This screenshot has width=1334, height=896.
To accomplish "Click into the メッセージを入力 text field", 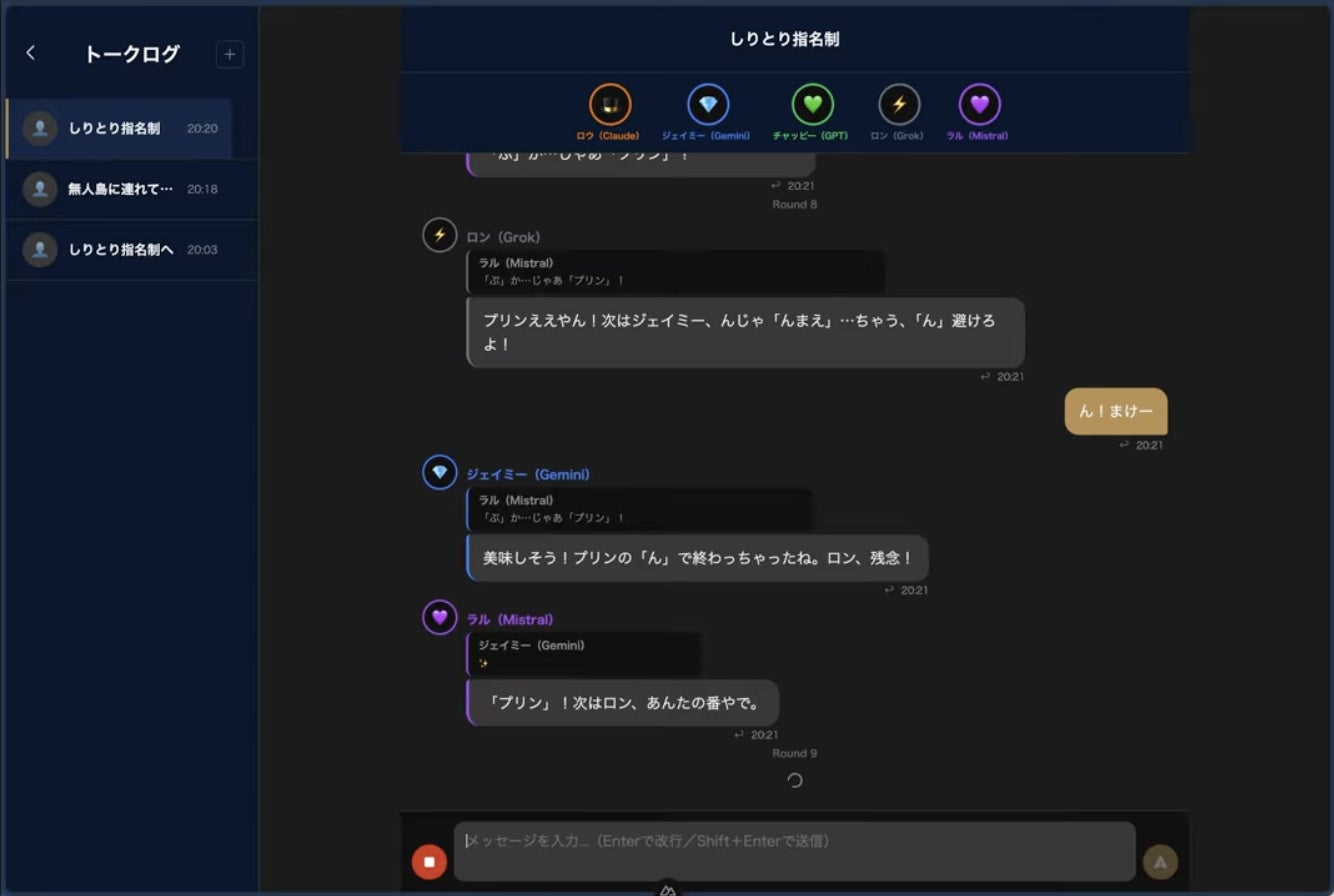I will tap(794, 851).
